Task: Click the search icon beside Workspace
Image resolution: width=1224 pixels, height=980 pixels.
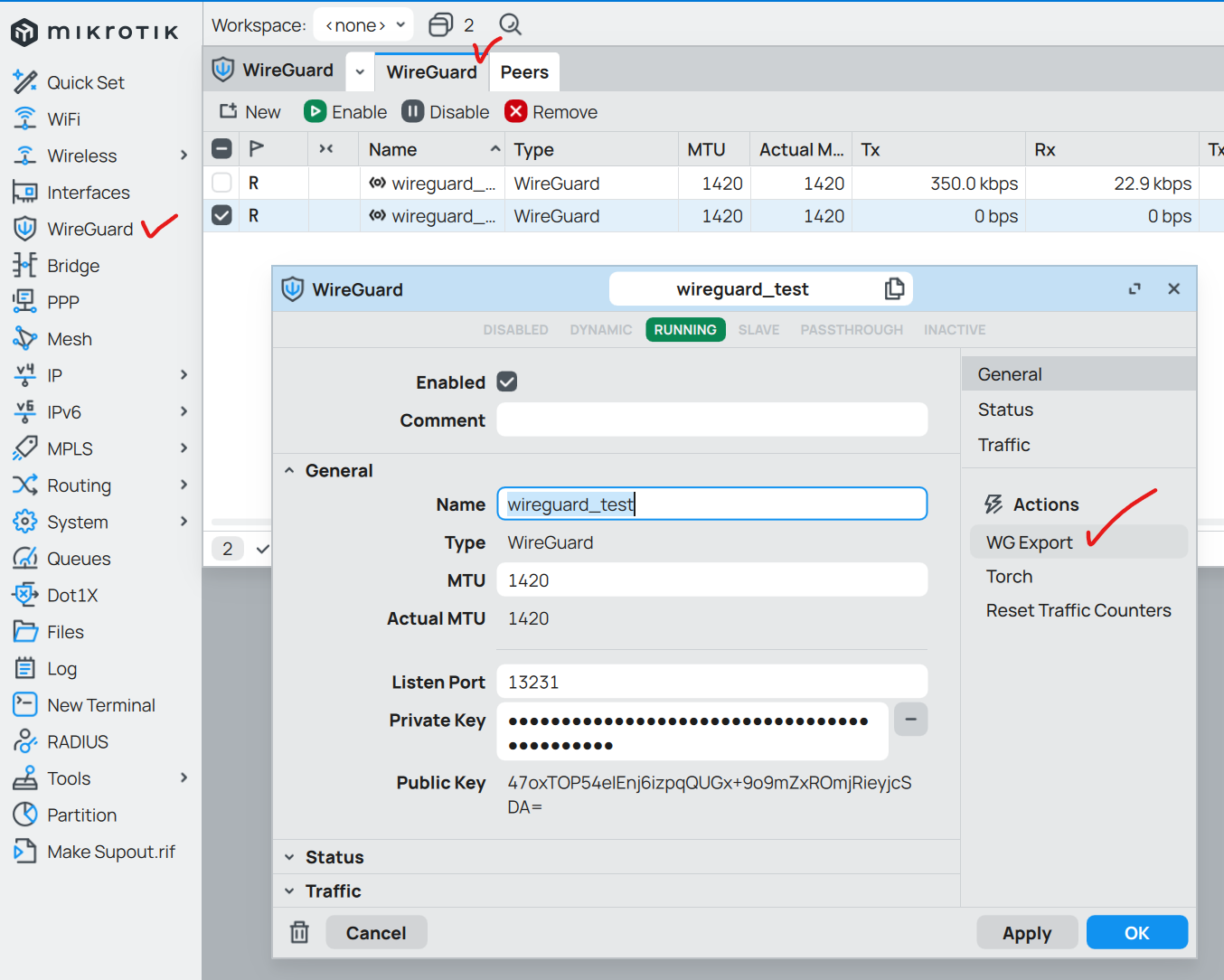Action: pyautogui.click(x=511, y=24)
